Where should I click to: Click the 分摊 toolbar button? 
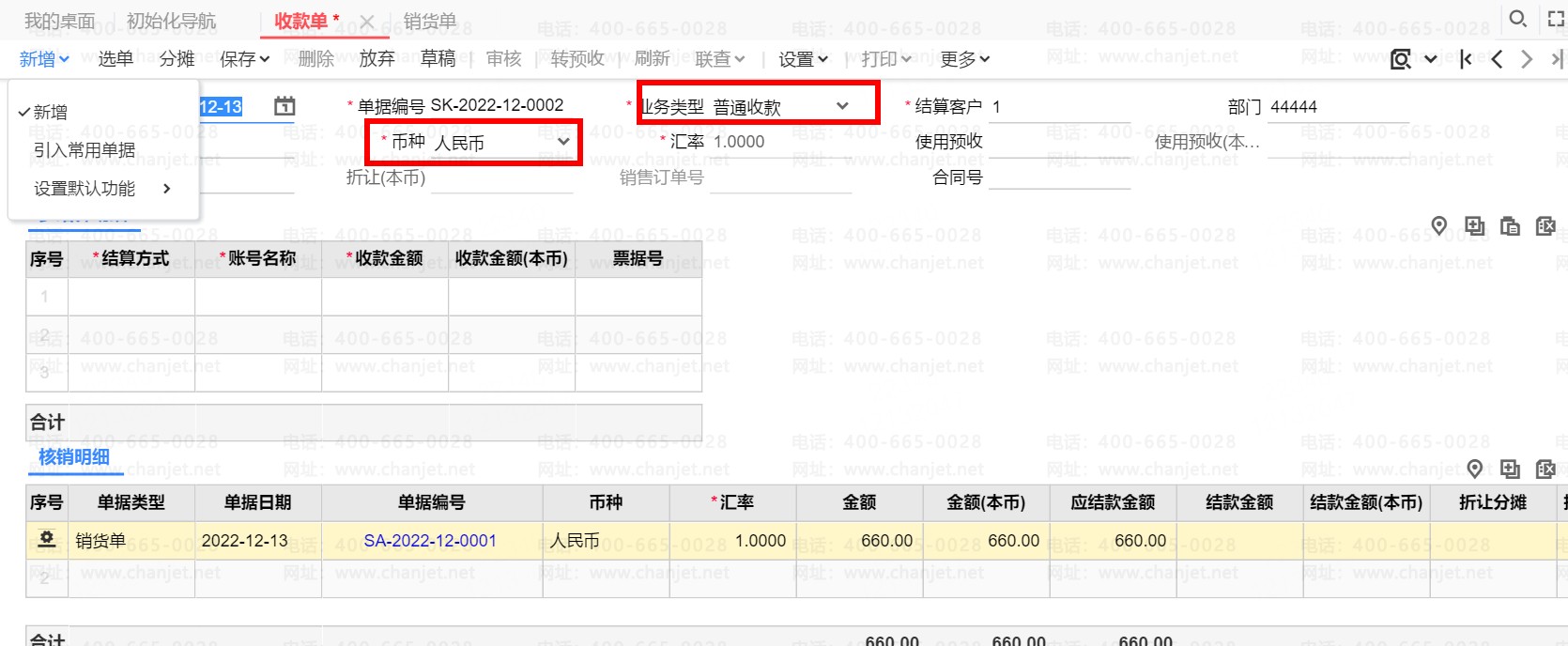click(x=177, y=59)
